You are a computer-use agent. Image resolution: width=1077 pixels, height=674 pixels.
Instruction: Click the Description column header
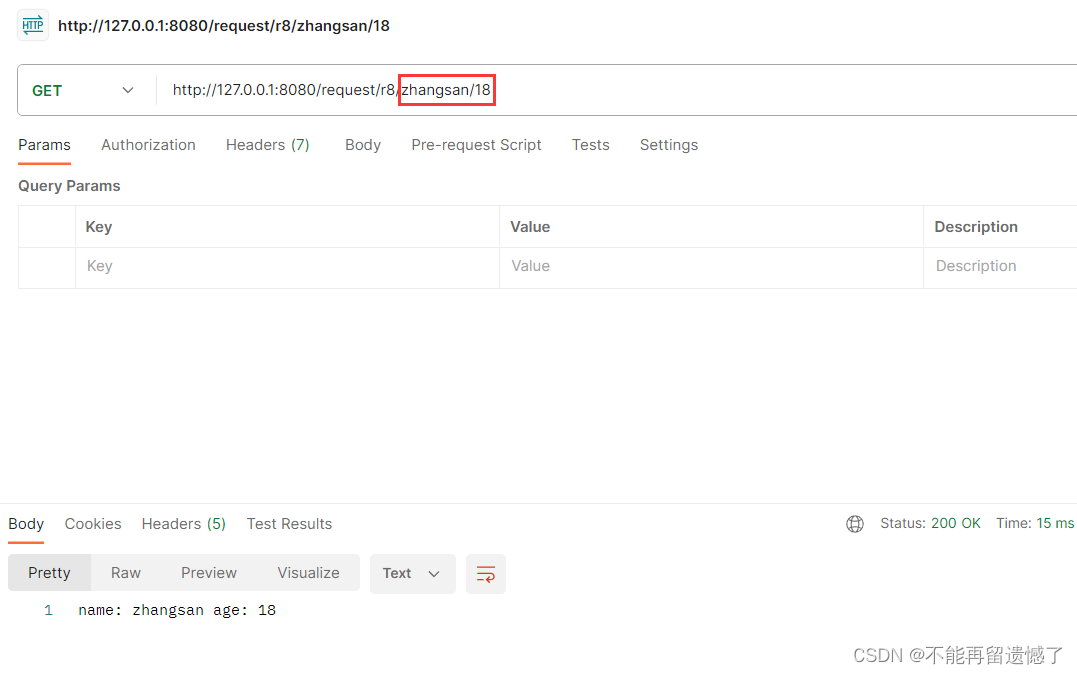point(976,227)
